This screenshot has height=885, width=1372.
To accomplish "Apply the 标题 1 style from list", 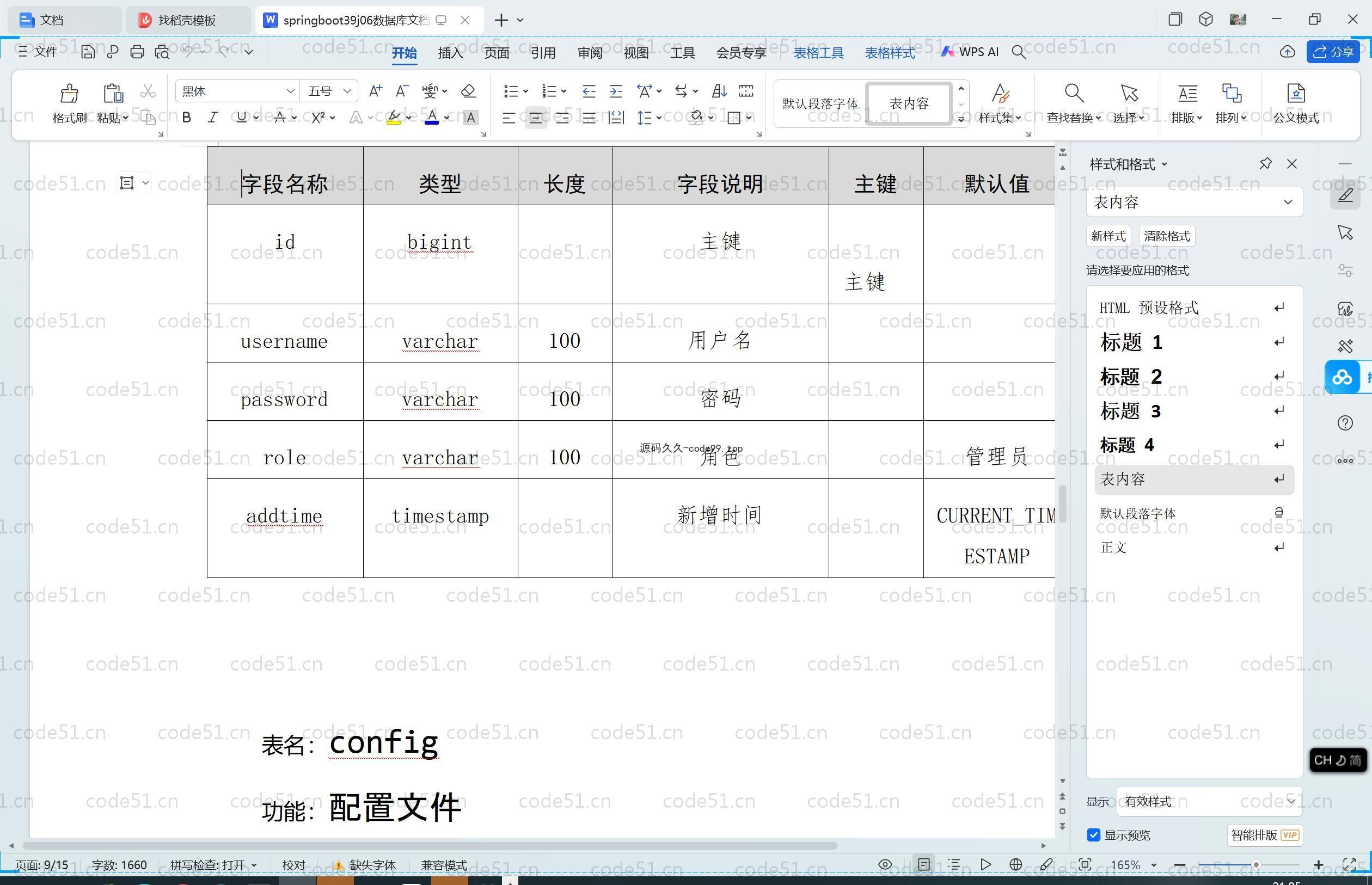I will point(1195,342).
